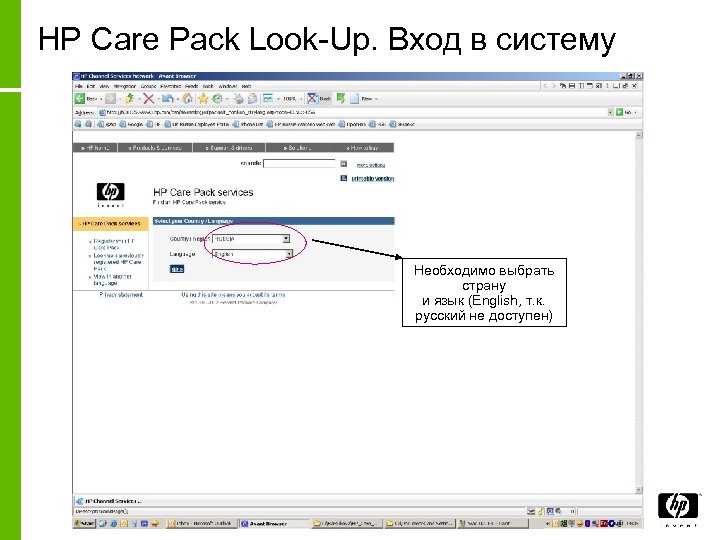Open the Groups menu
720x540 pixels.
click(148, 86)
